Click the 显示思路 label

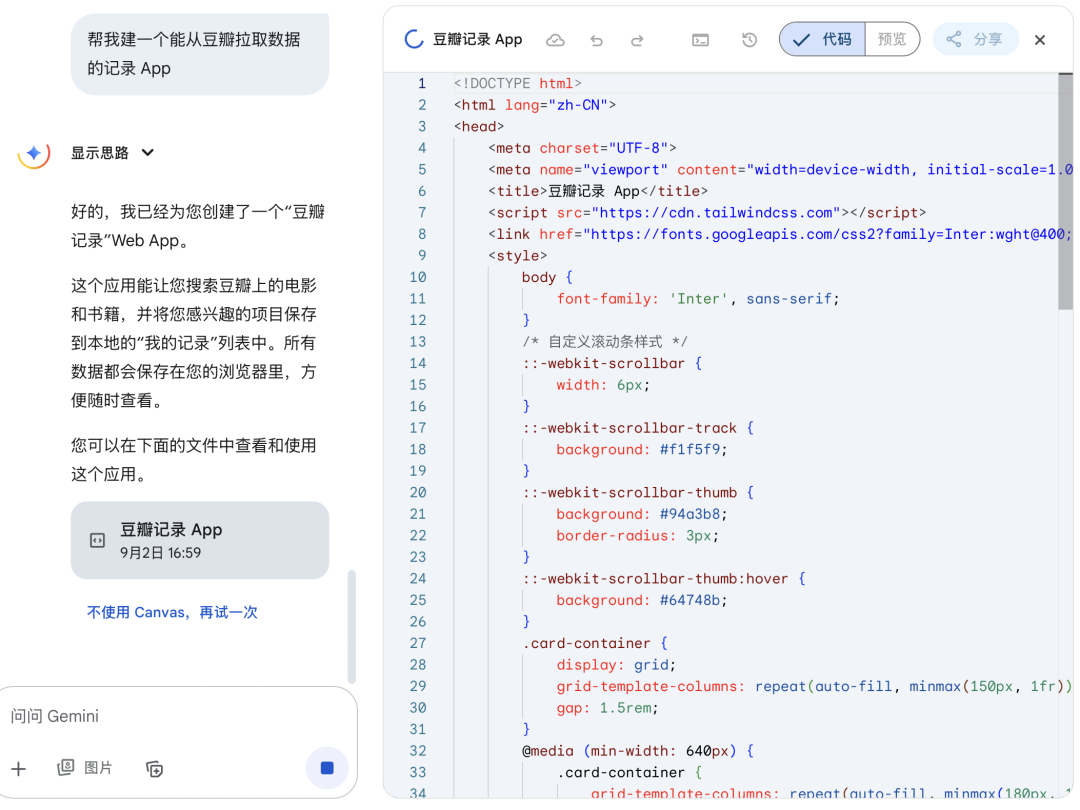(100, 153)
